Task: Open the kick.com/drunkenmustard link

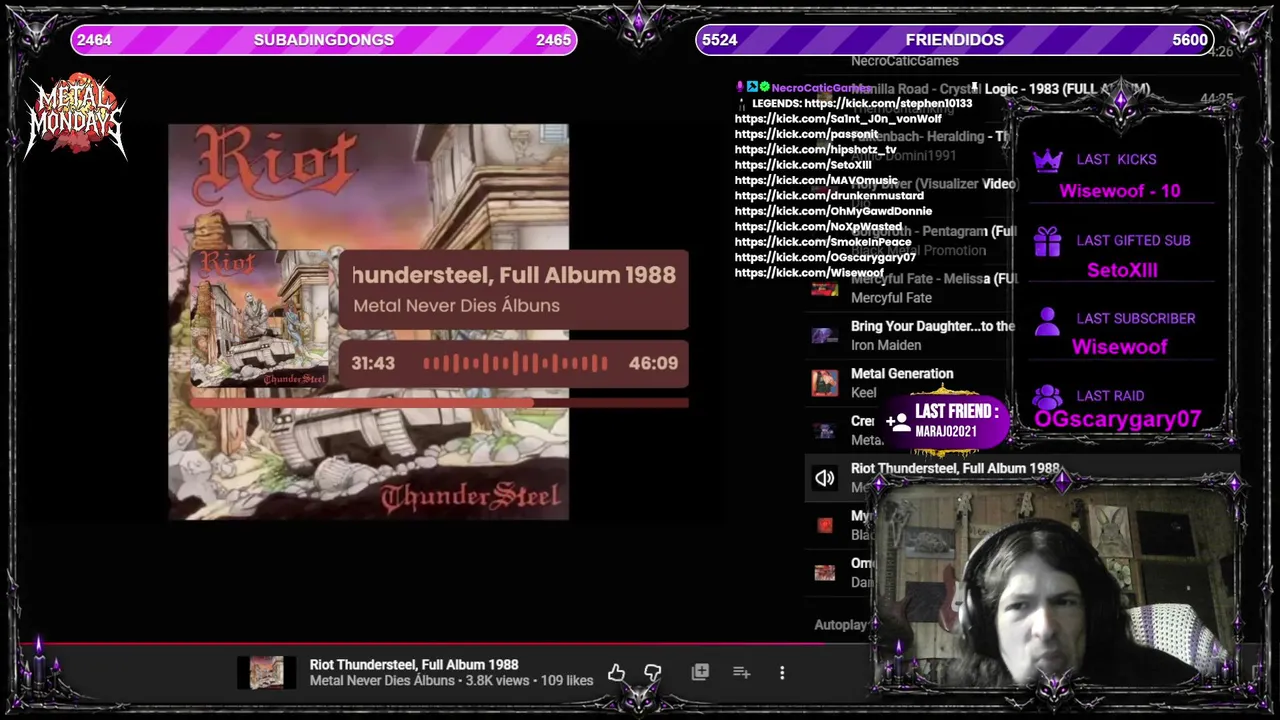Action: click(829, 196)
